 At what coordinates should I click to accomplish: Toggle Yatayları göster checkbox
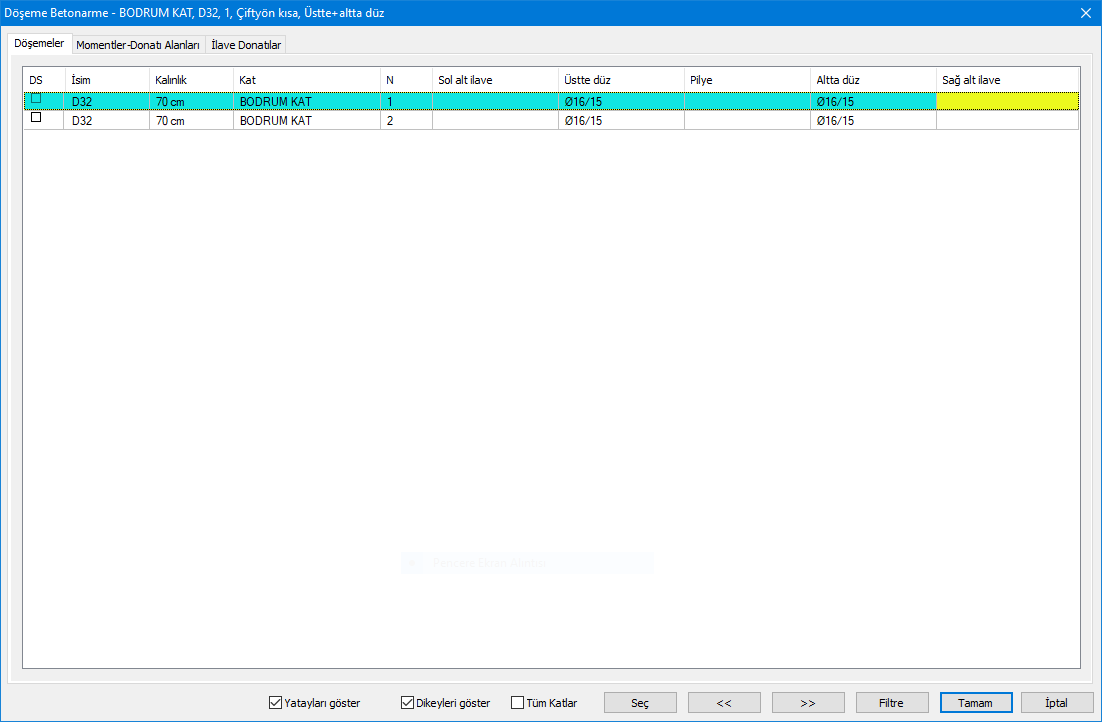(275, 703)
